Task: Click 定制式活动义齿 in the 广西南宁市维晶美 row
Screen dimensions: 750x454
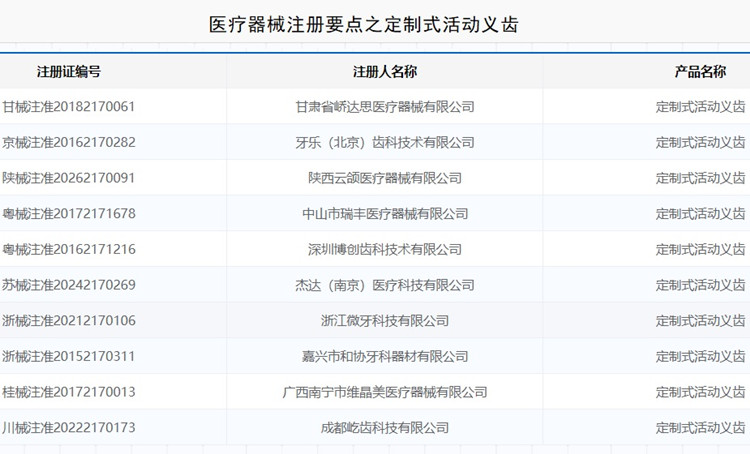Action: click(700, 392)
